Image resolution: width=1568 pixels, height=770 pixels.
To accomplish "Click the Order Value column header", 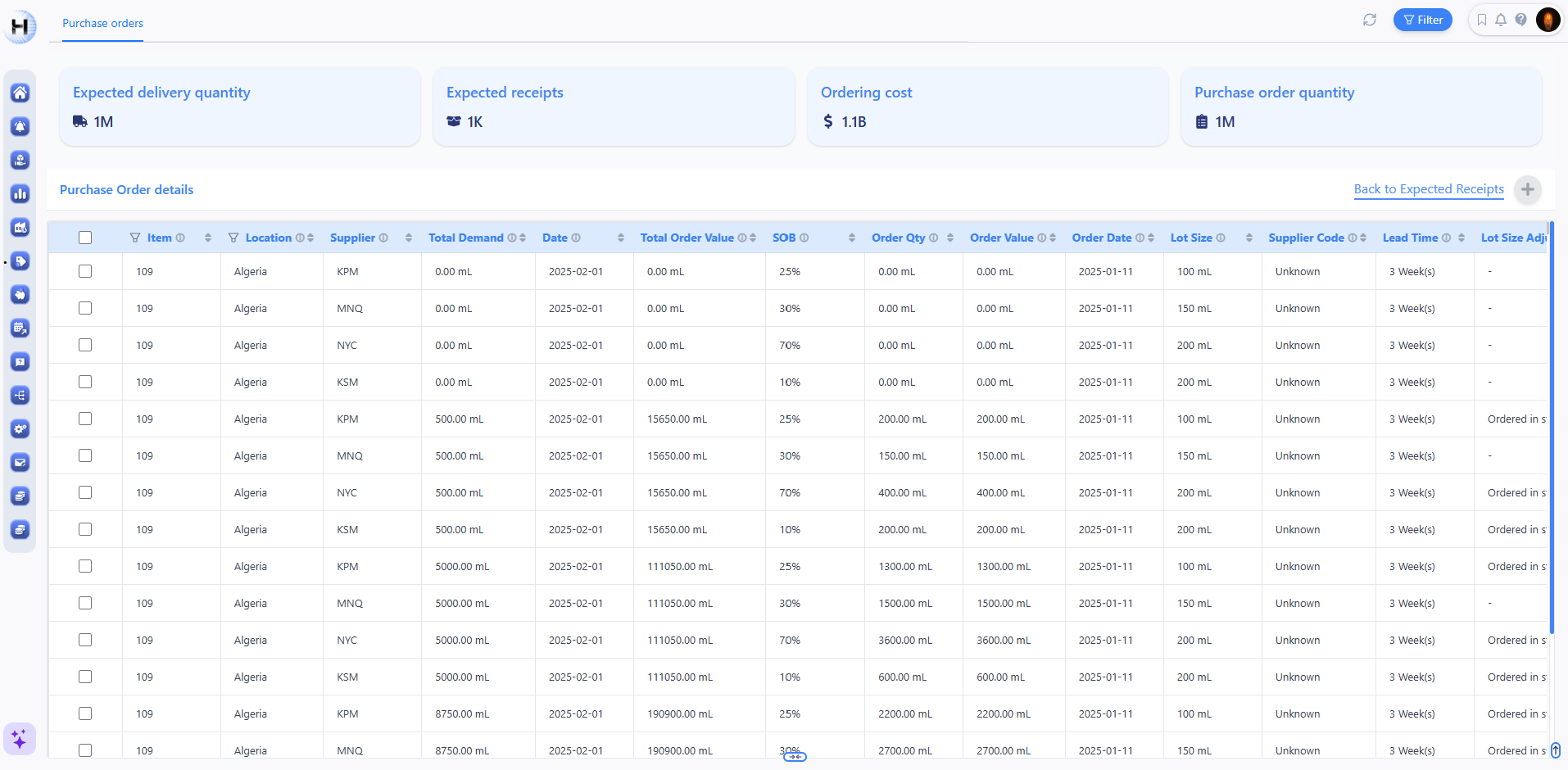I will 1002,238.
